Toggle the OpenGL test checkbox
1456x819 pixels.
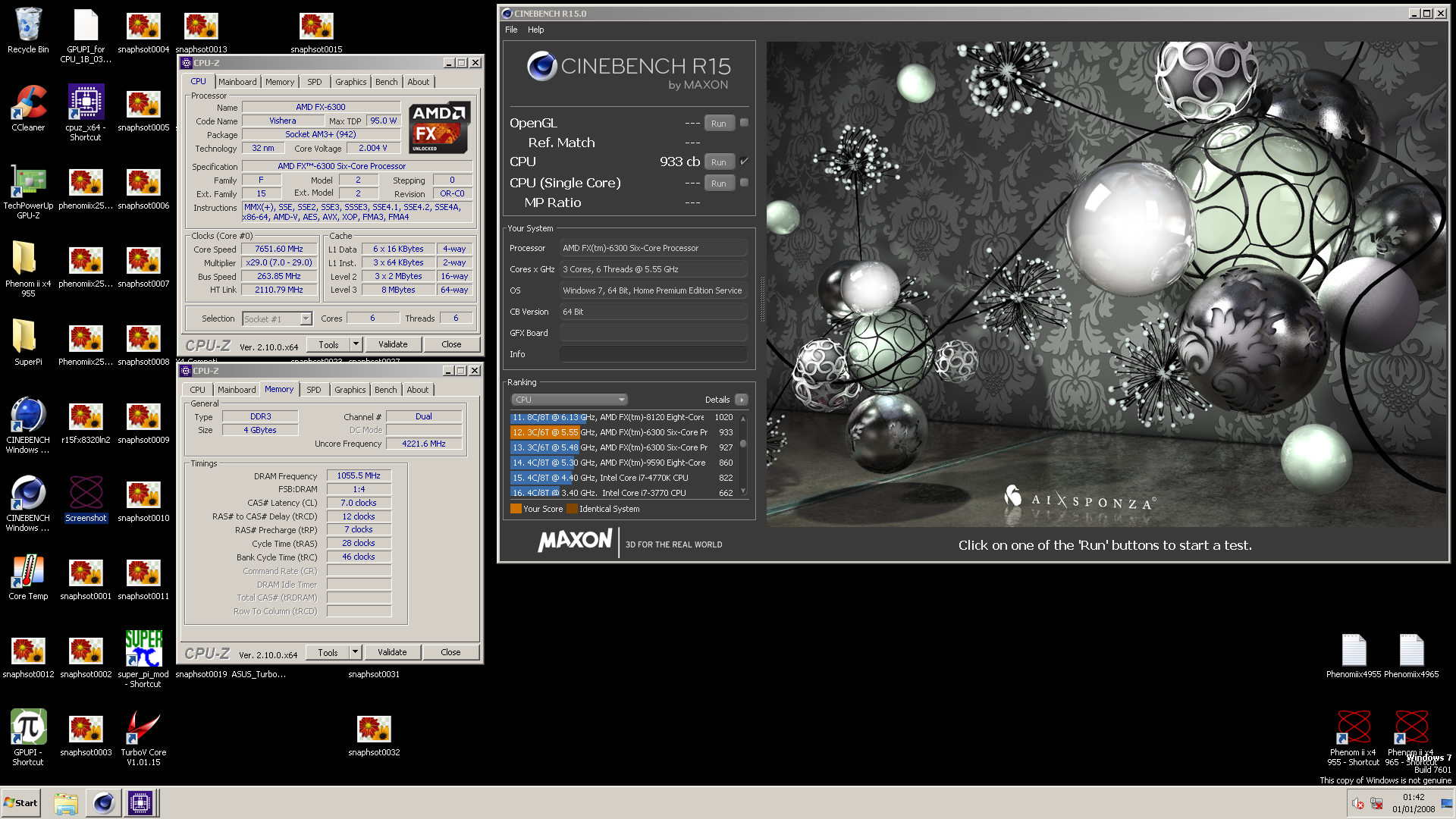pyautogui.click(x=744, y=123)
